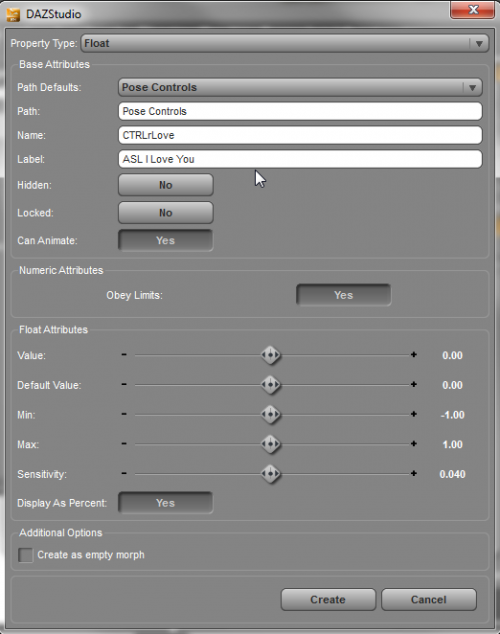Click the plus icon on Sensitivity slider
Viewport: 500px width, 634px height.
(x=414, y=473)
